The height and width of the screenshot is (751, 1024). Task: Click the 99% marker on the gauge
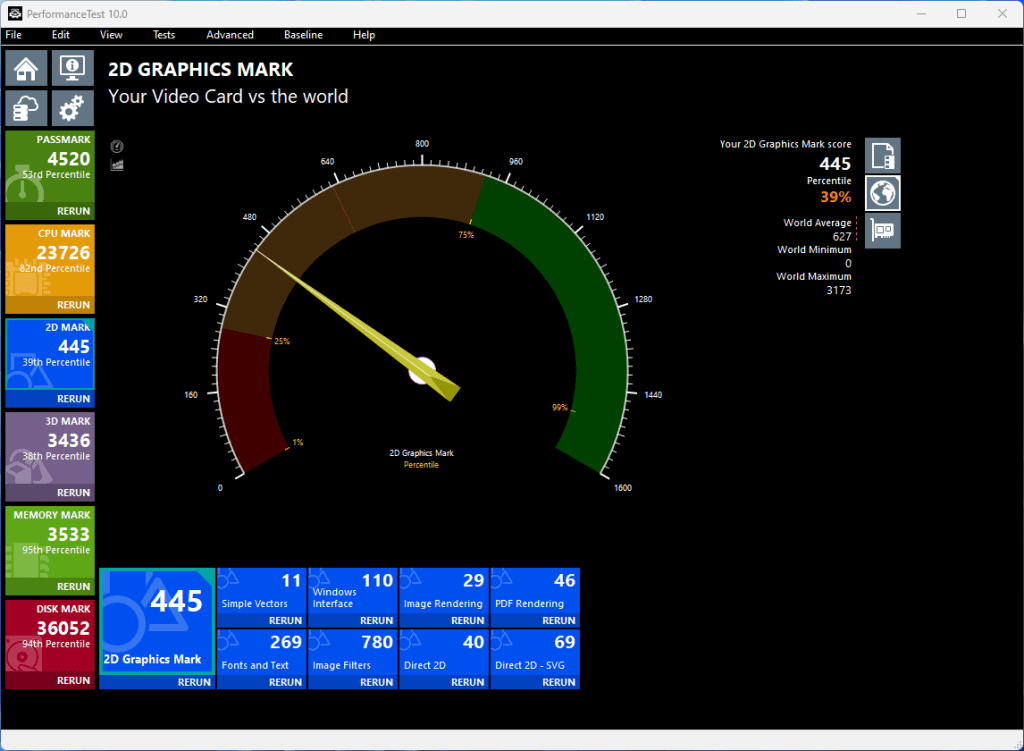click(x=560, y=407)
